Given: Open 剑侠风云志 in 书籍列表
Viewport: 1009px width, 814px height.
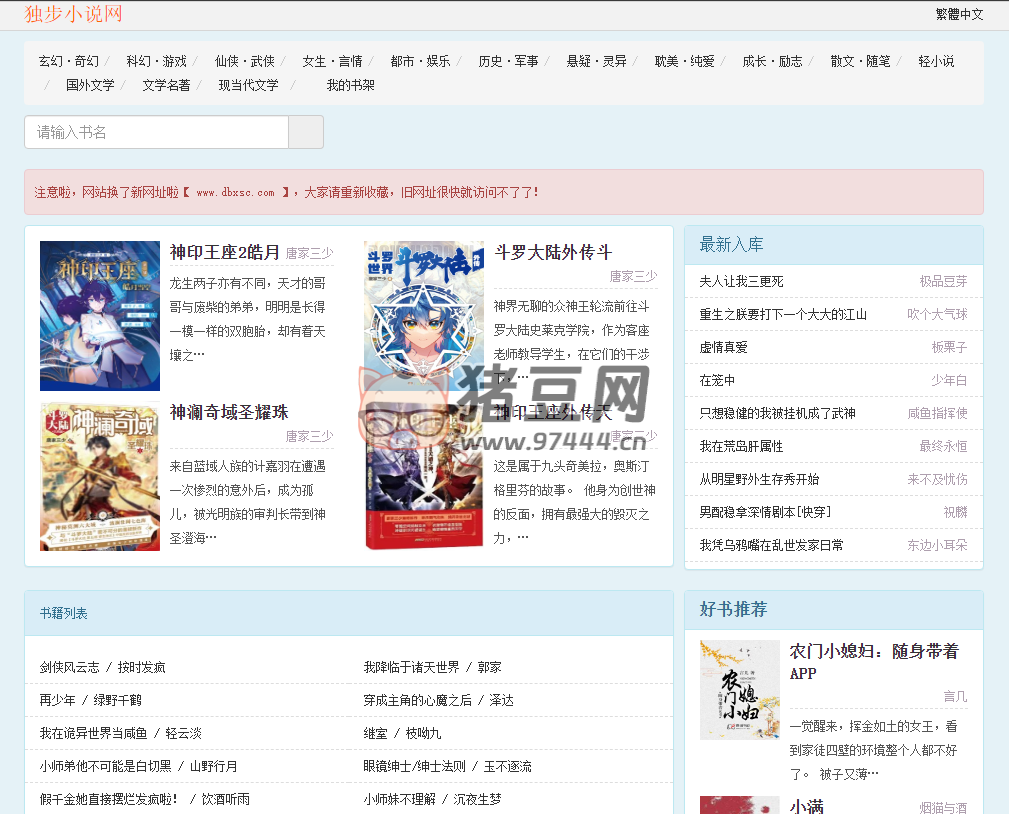Looking at the screenshot, I should click(x=69, y=667).
